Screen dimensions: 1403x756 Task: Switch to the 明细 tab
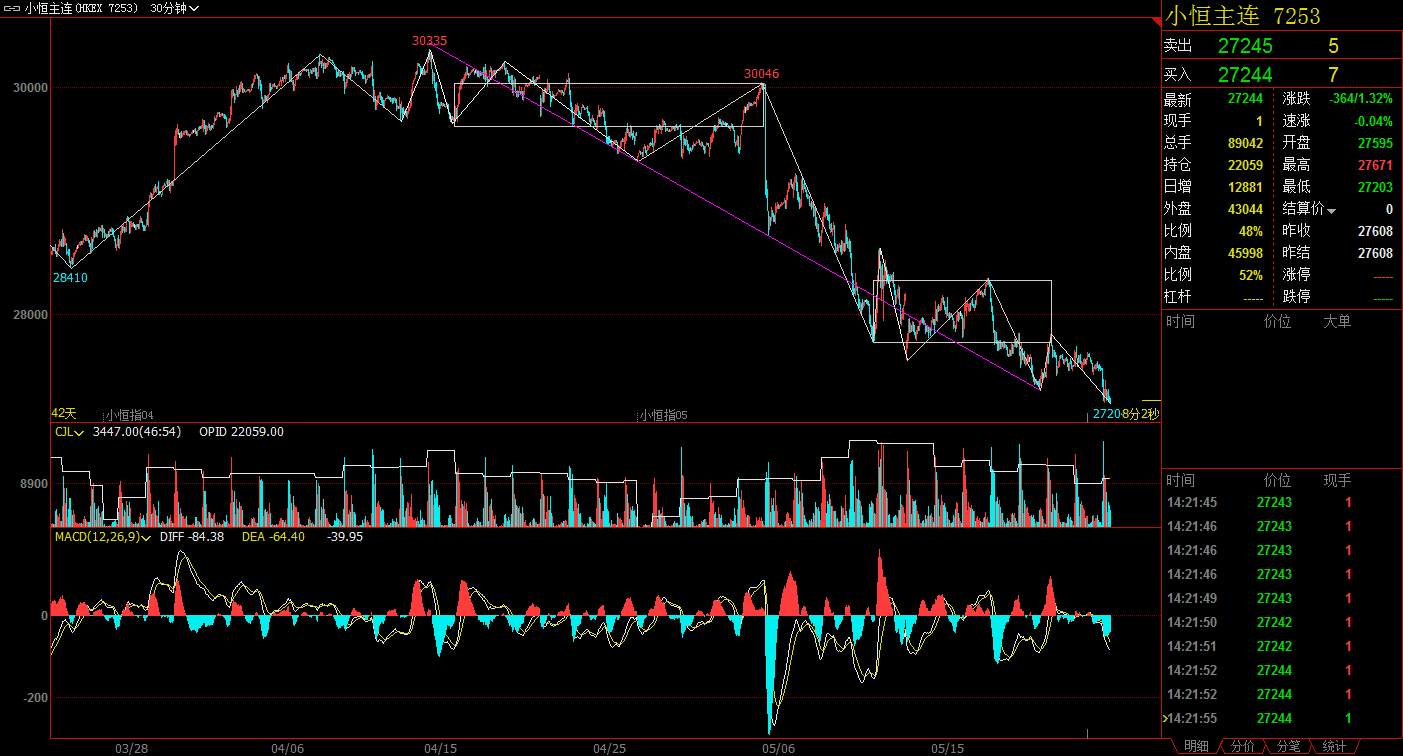point(1195,746)
